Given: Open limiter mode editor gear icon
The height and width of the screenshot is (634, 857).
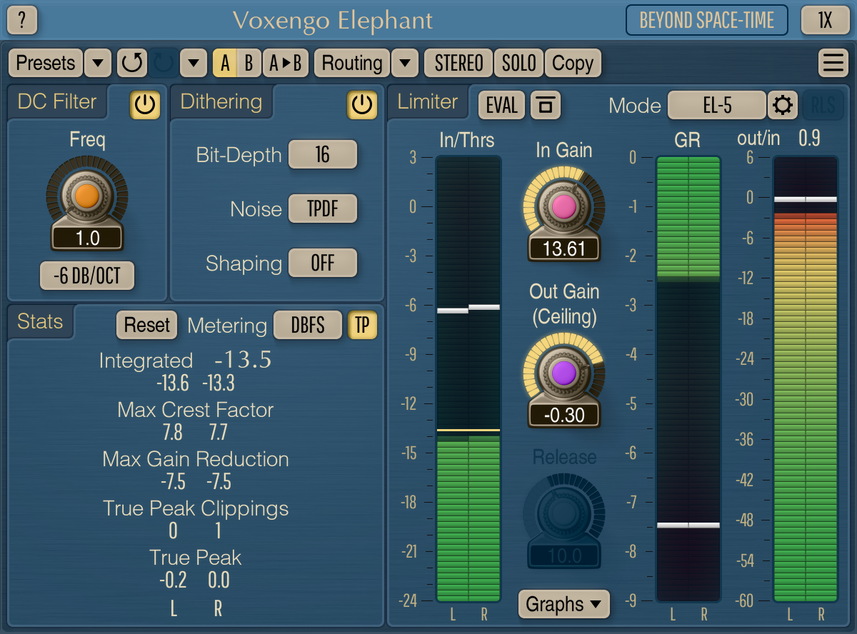Looking at the screenshot, I should 781,105.
